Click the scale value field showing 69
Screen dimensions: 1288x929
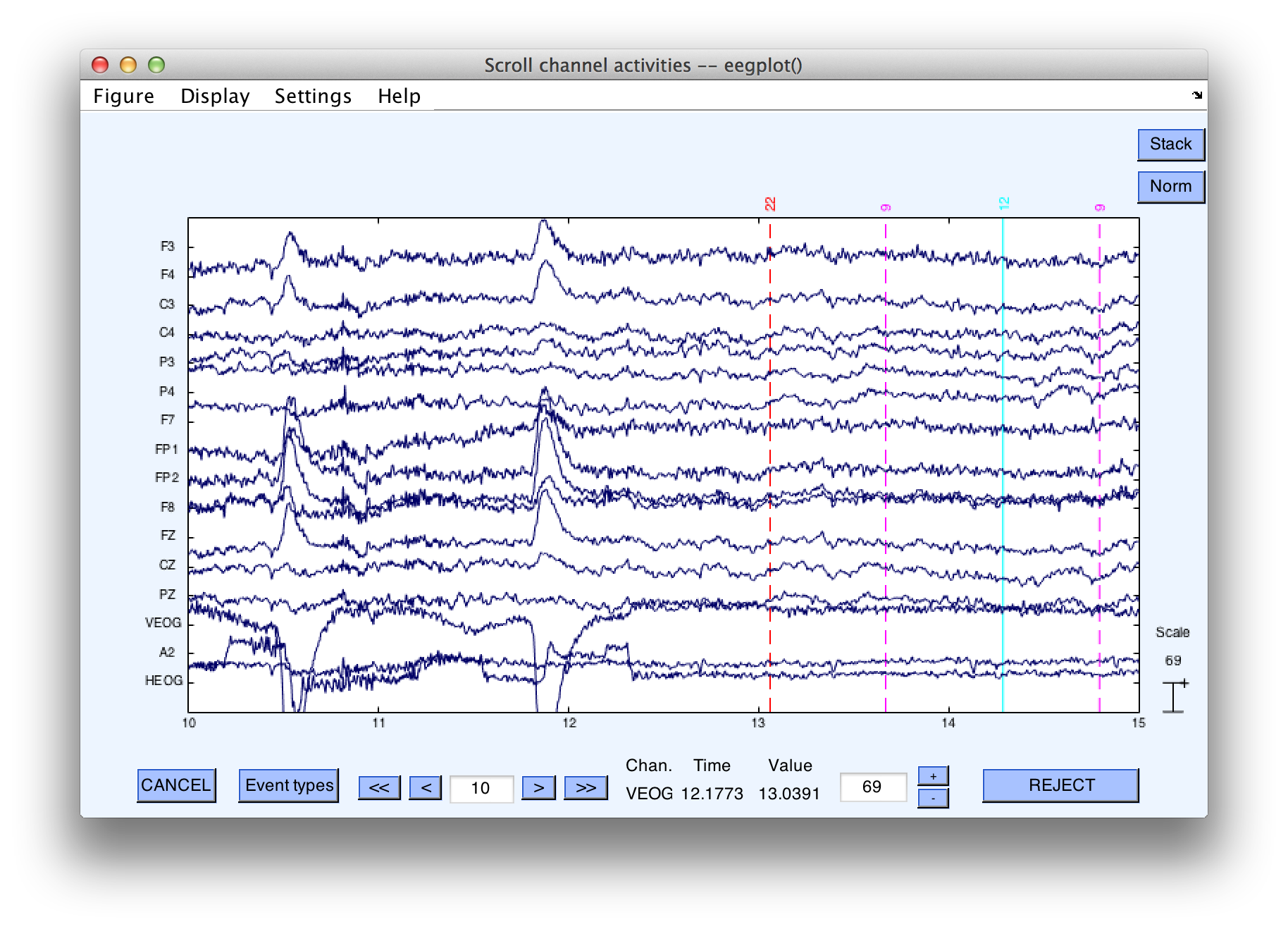pos(872,787)
